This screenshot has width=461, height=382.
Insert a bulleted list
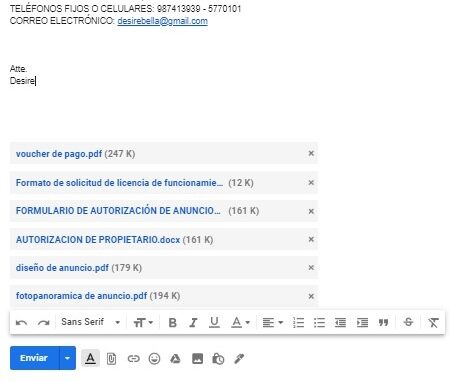tap(319, 323)
